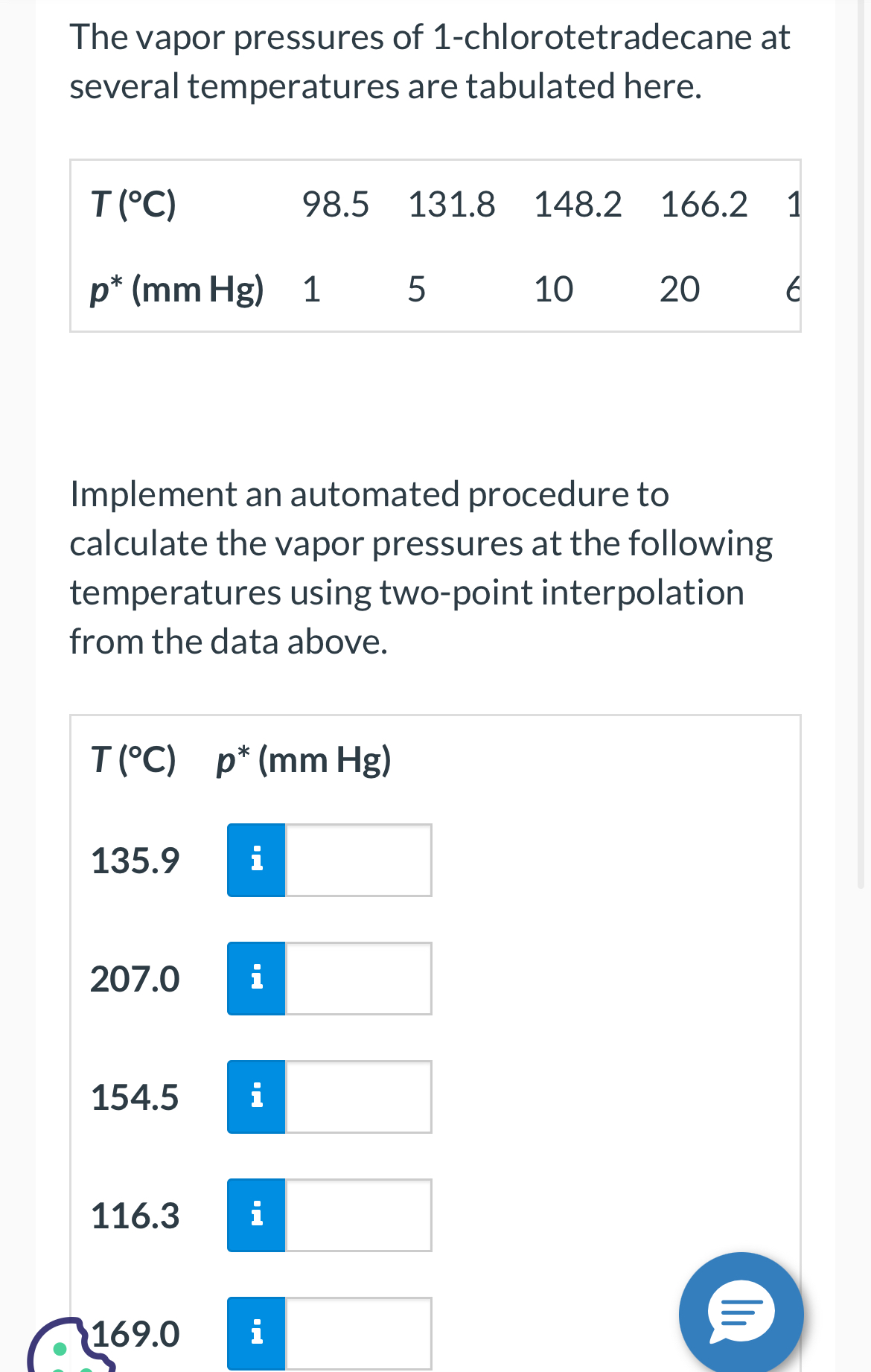The image size is (871, 1372).
Task: Click the blue info badge on the first answer field
Action: pos(256,860)
